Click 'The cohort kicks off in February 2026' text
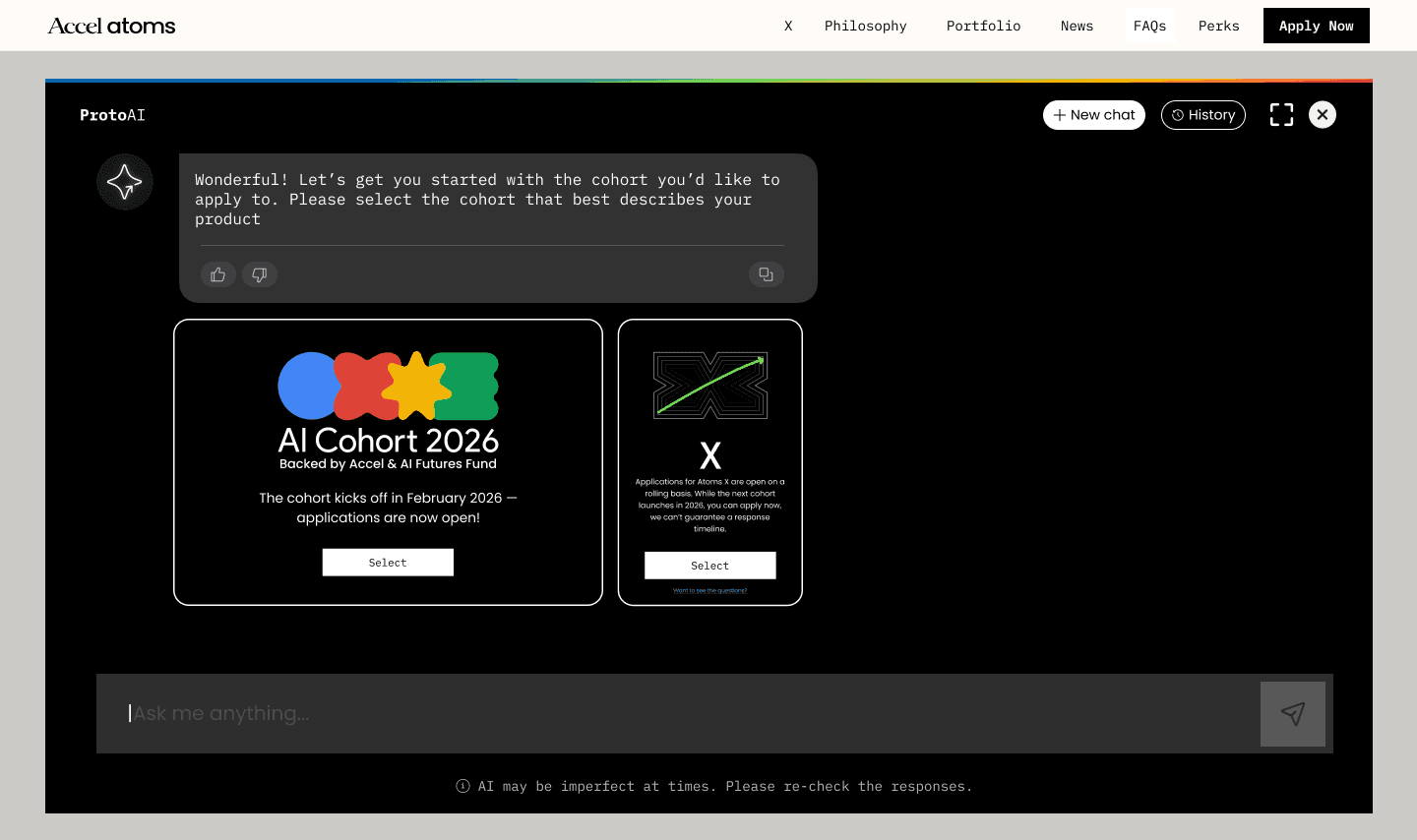The image size is (1417, 840). pyautogui.click(x=389, y=508)
